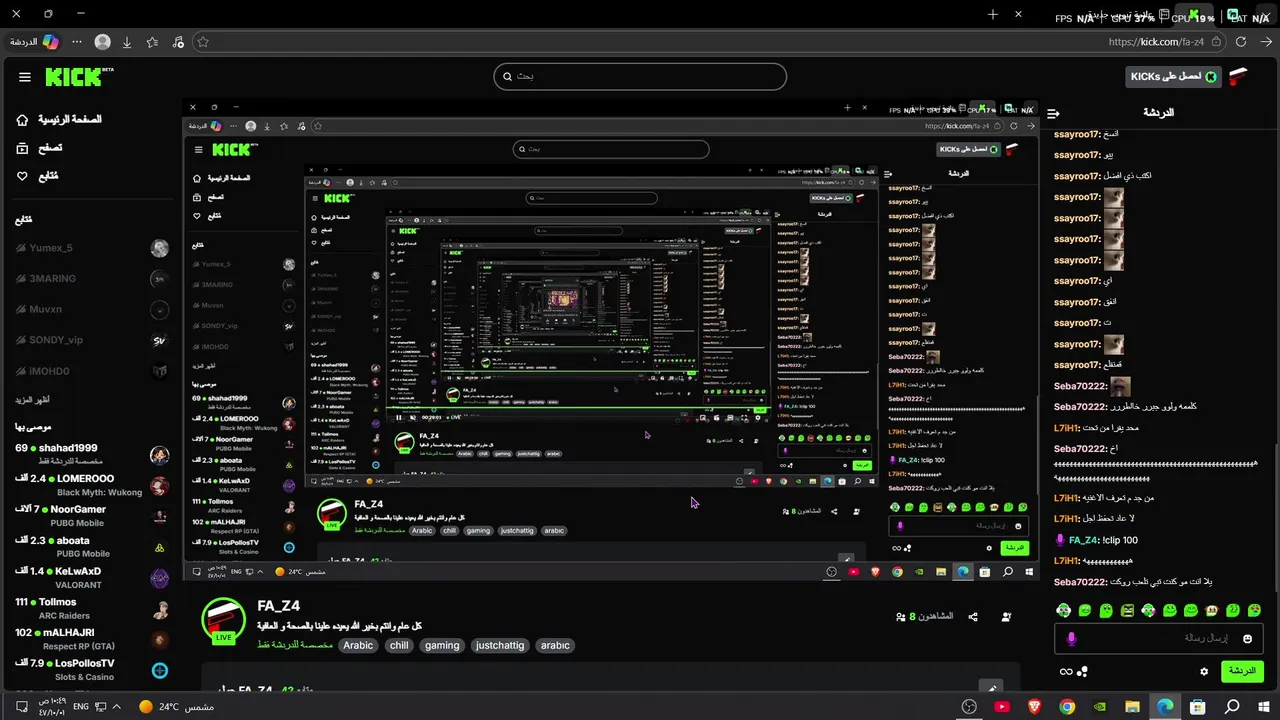1280x720 pixels.
Task: Open File Explorer from taskbar
Action: coord(1133,707)
